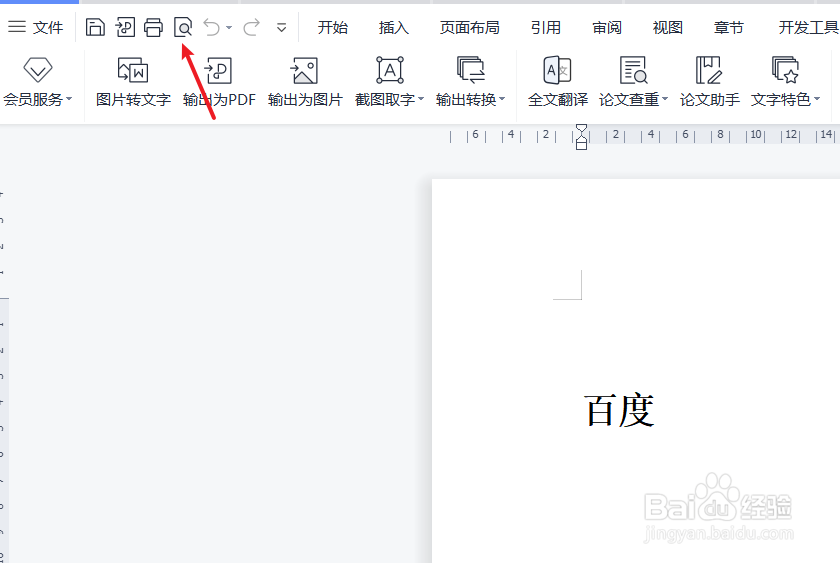Viewport: 840px width, 563px height.
Task: Expand the 截图取字 dropdown arrow
Action: (x=421, y=99)
